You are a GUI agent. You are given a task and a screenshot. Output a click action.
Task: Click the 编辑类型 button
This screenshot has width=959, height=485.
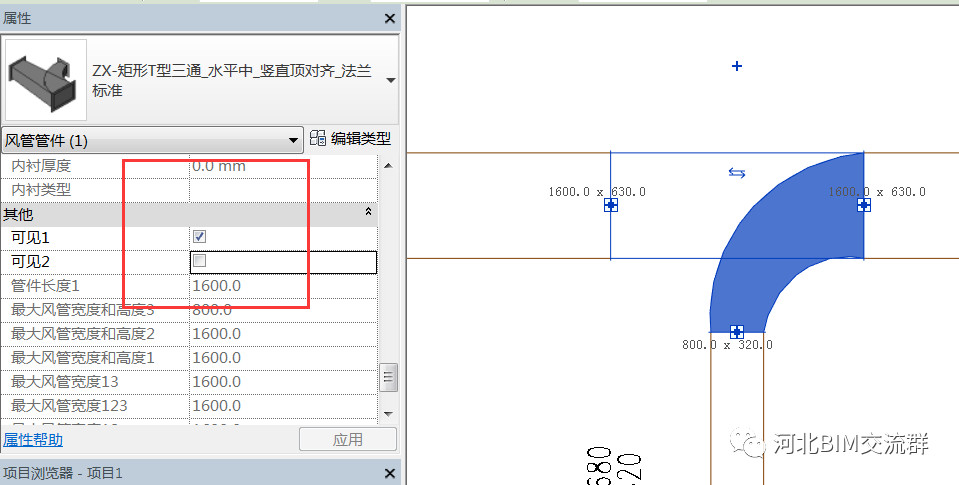[x=350, y=139]
